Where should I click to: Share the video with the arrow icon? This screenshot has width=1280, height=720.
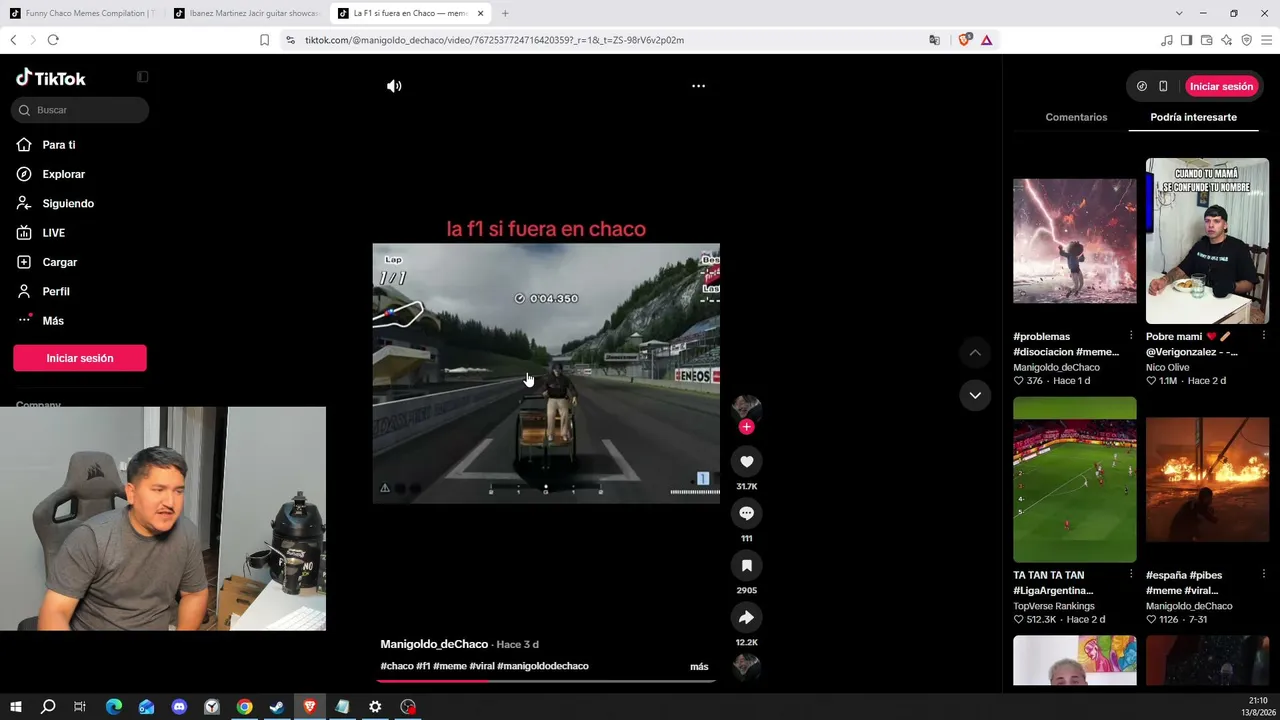pos(746,618)
